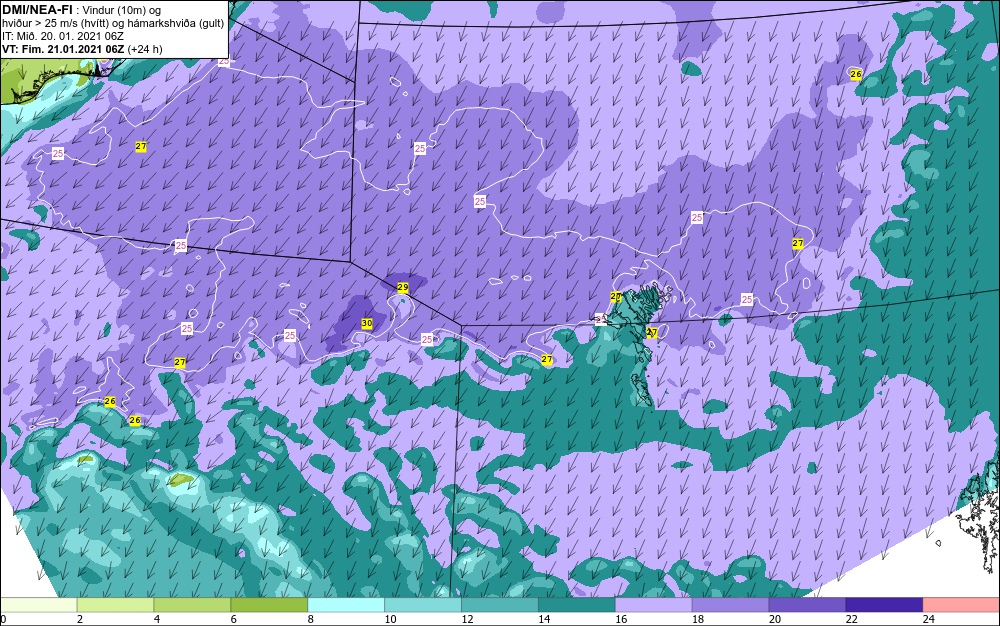Click the light green 2–4 m/s legend swatch

click(x=115, y=605)
